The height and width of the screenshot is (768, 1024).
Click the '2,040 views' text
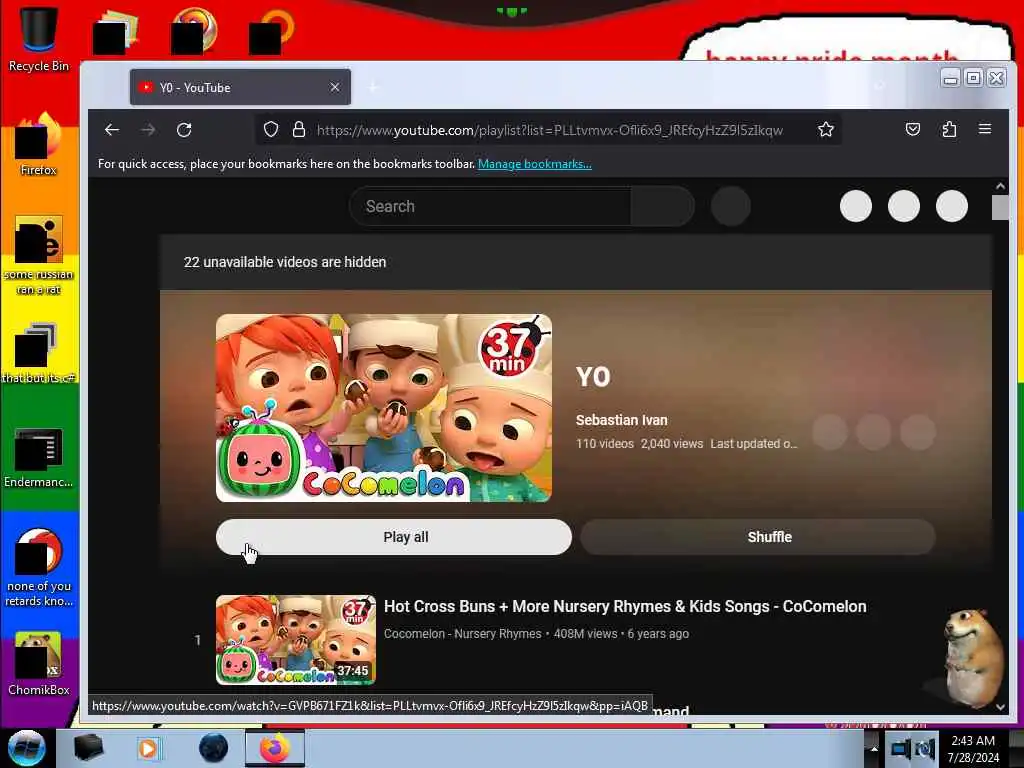[x=672, y=443]
